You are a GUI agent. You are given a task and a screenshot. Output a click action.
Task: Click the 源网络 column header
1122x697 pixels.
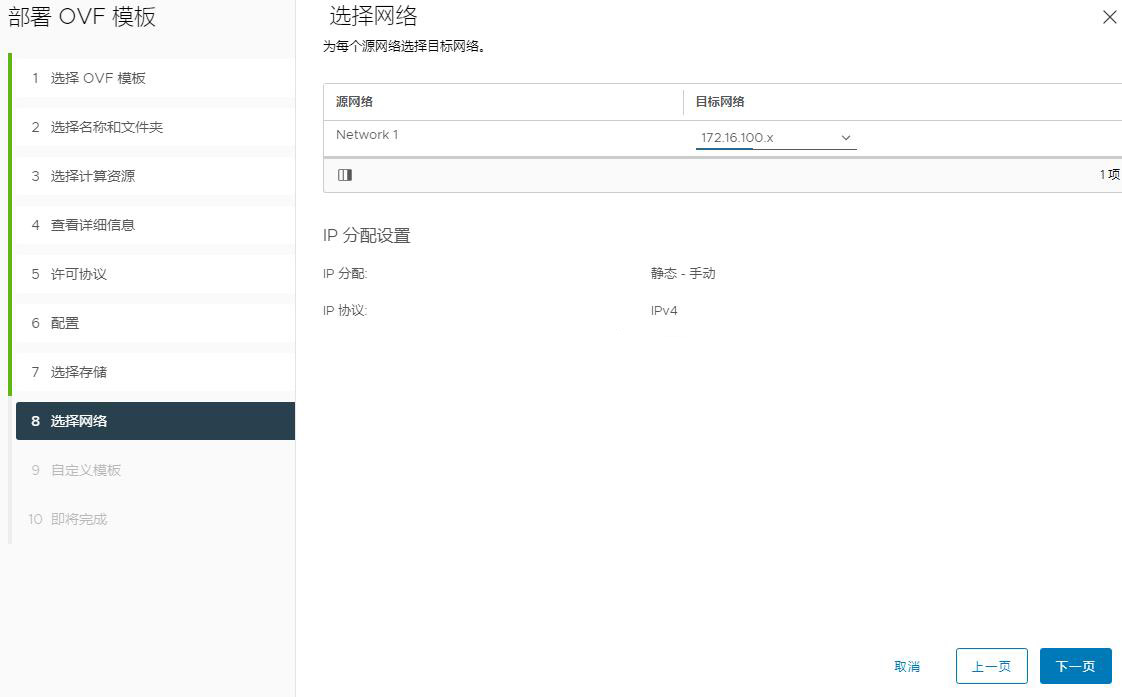tap(355, 102)
